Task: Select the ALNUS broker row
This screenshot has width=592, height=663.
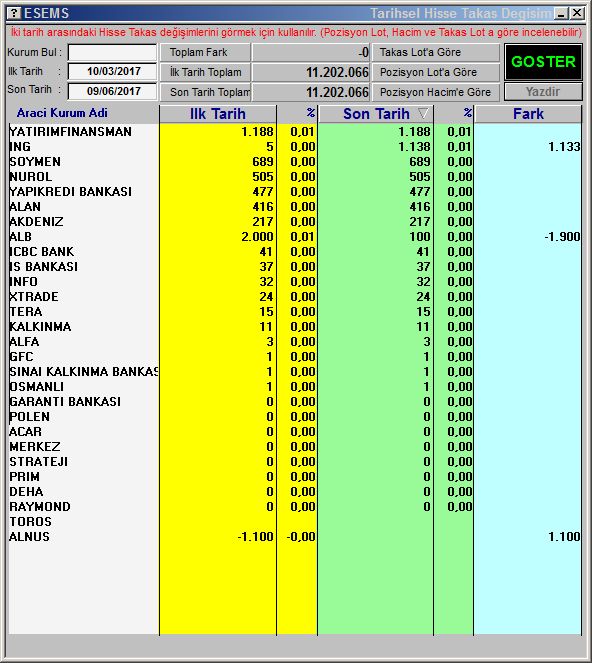Action: point(295,537)
